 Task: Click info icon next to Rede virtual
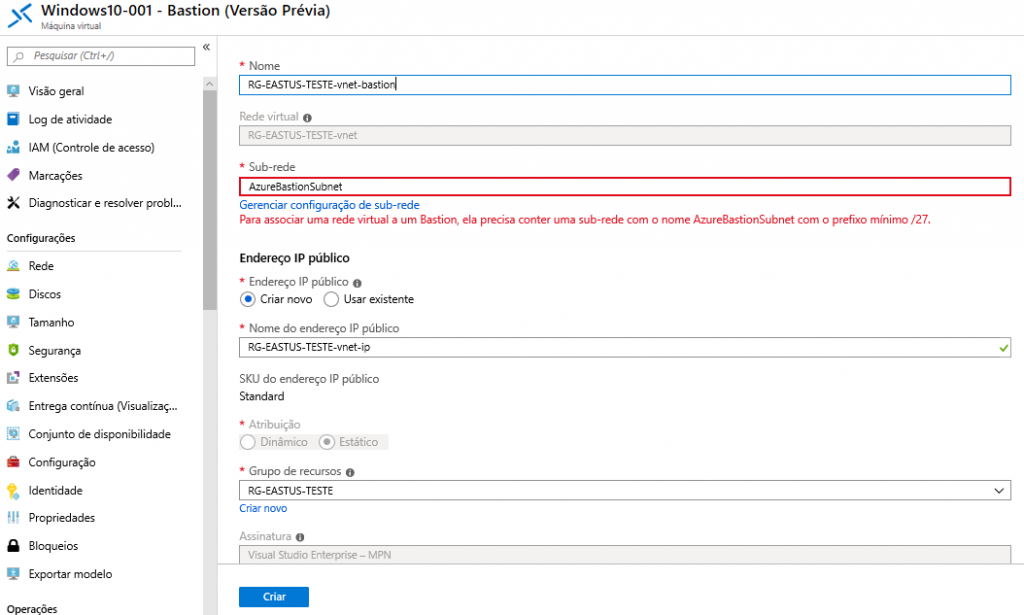[307, 117]
